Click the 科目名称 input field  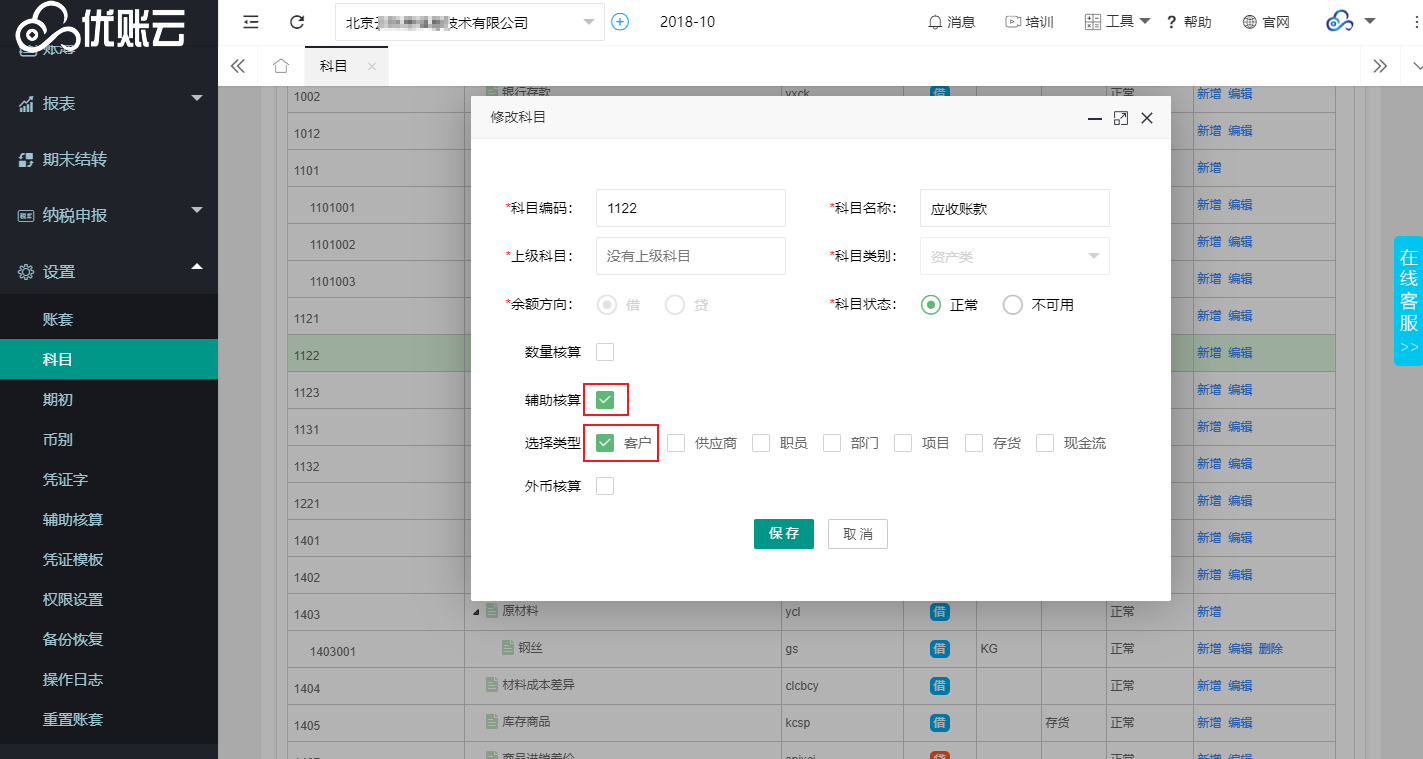(x=1014, y=208)
